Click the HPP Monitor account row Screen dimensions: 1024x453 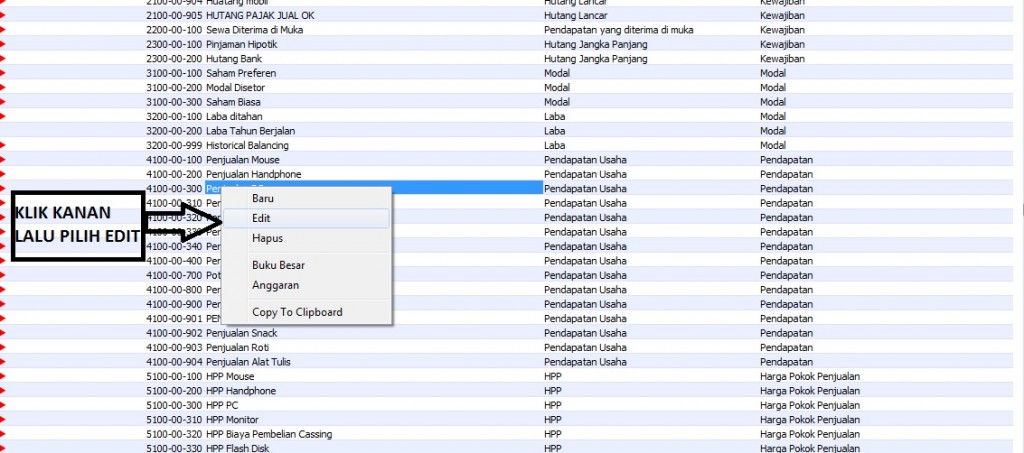(x=230, y=420)
